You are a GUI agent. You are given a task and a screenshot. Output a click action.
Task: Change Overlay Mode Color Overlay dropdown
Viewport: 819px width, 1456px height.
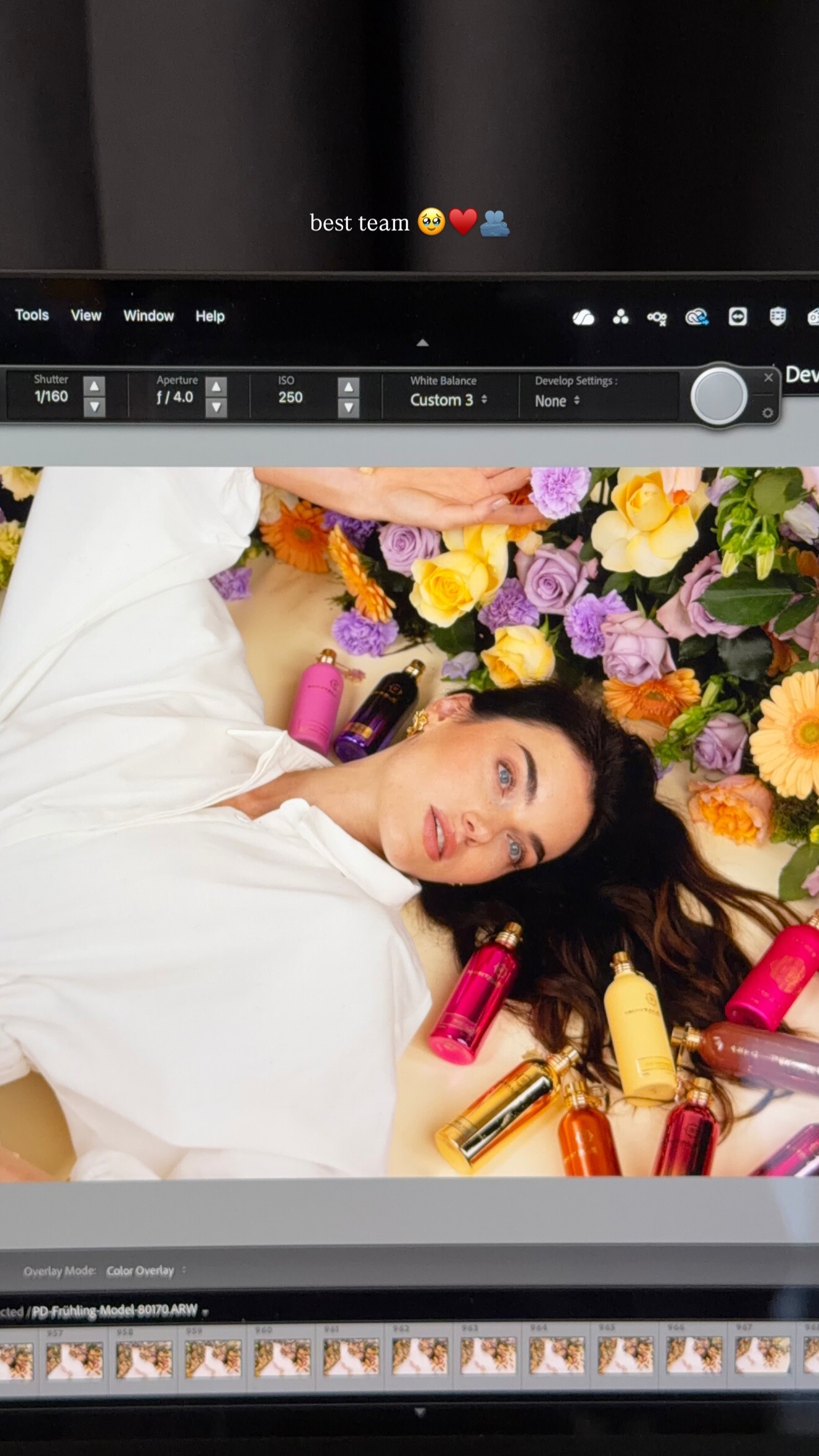[145, 1271]
